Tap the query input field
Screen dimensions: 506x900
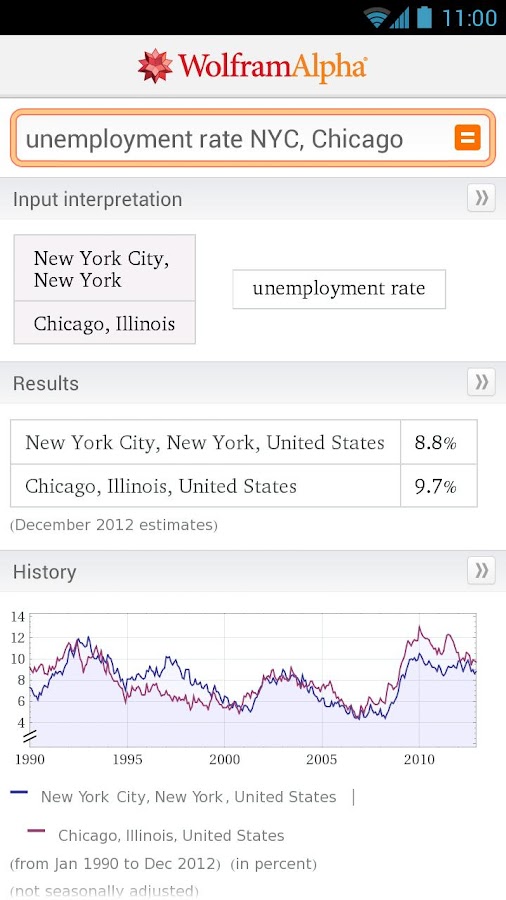point(252,138)
